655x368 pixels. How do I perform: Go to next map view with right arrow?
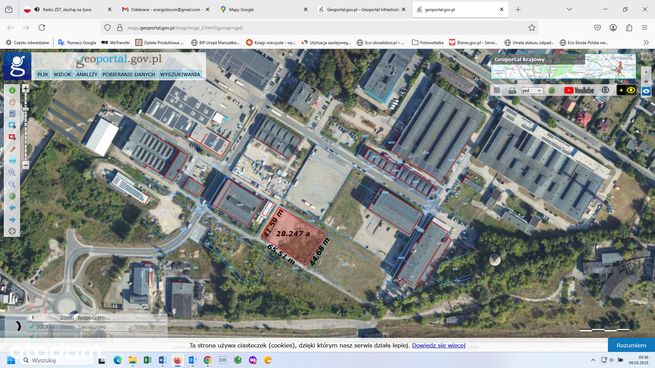[12, 219]
